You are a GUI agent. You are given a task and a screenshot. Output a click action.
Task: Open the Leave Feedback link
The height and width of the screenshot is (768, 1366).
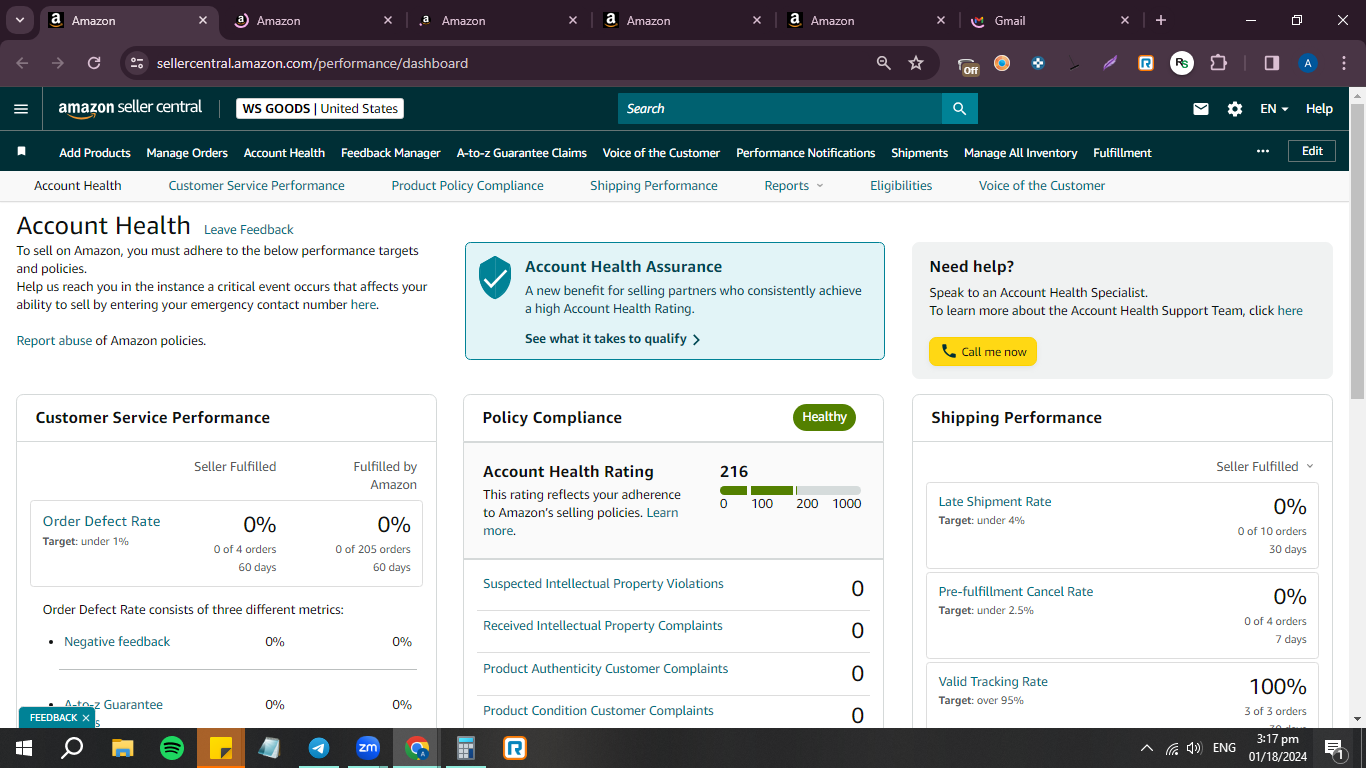tap(249, 230)
